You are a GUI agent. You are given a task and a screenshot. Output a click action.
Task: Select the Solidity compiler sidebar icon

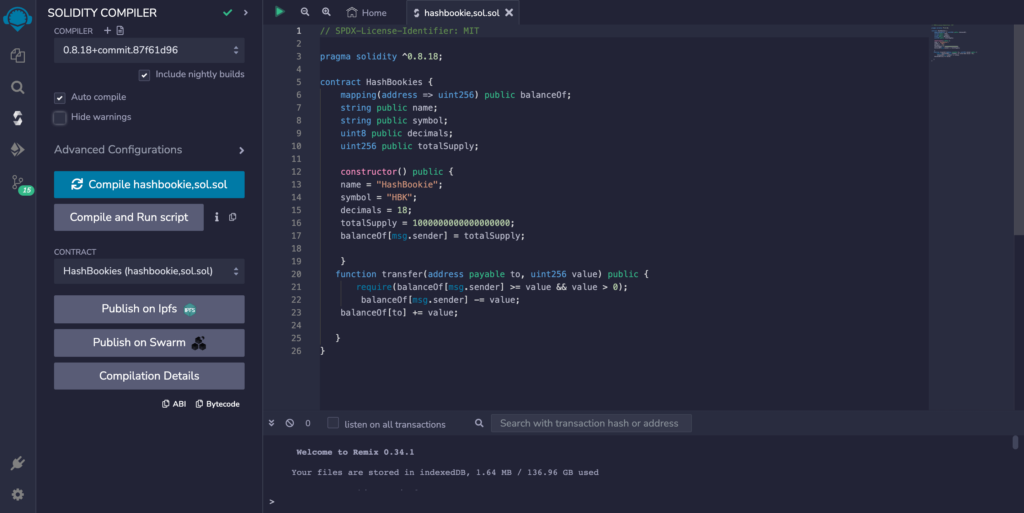pos(18,117)
